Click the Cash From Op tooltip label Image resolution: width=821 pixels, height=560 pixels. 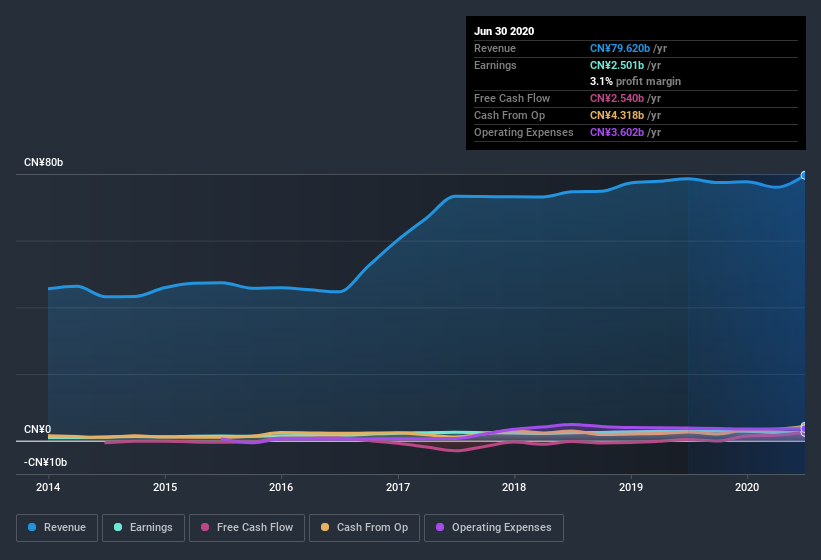click(509, 116)
